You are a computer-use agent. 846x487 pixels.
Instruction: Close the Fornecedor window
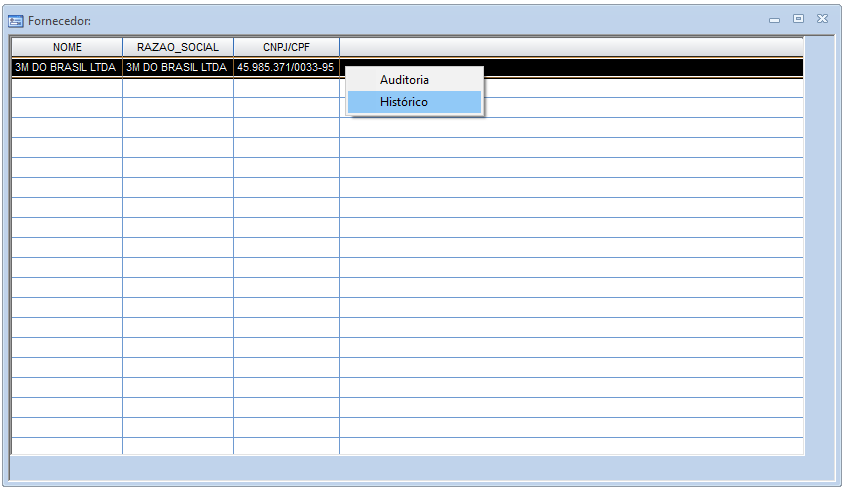(x=822, y=19)
